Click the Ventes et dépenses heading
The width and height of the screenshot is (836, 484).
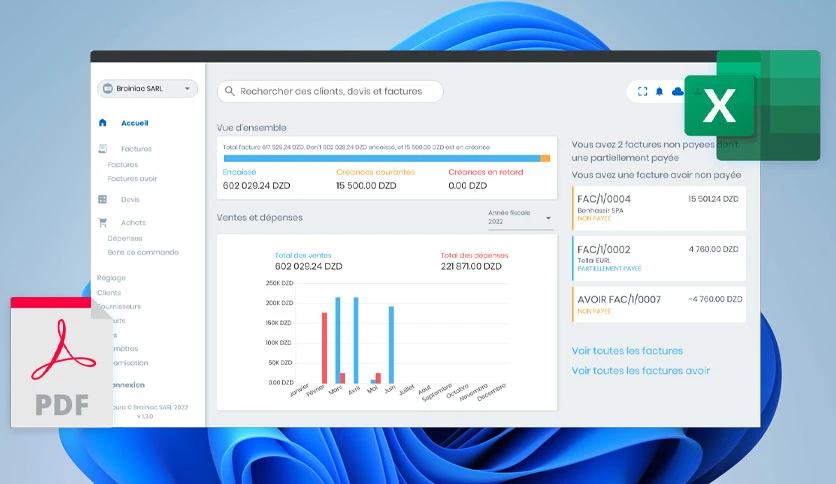click(260, 217)
